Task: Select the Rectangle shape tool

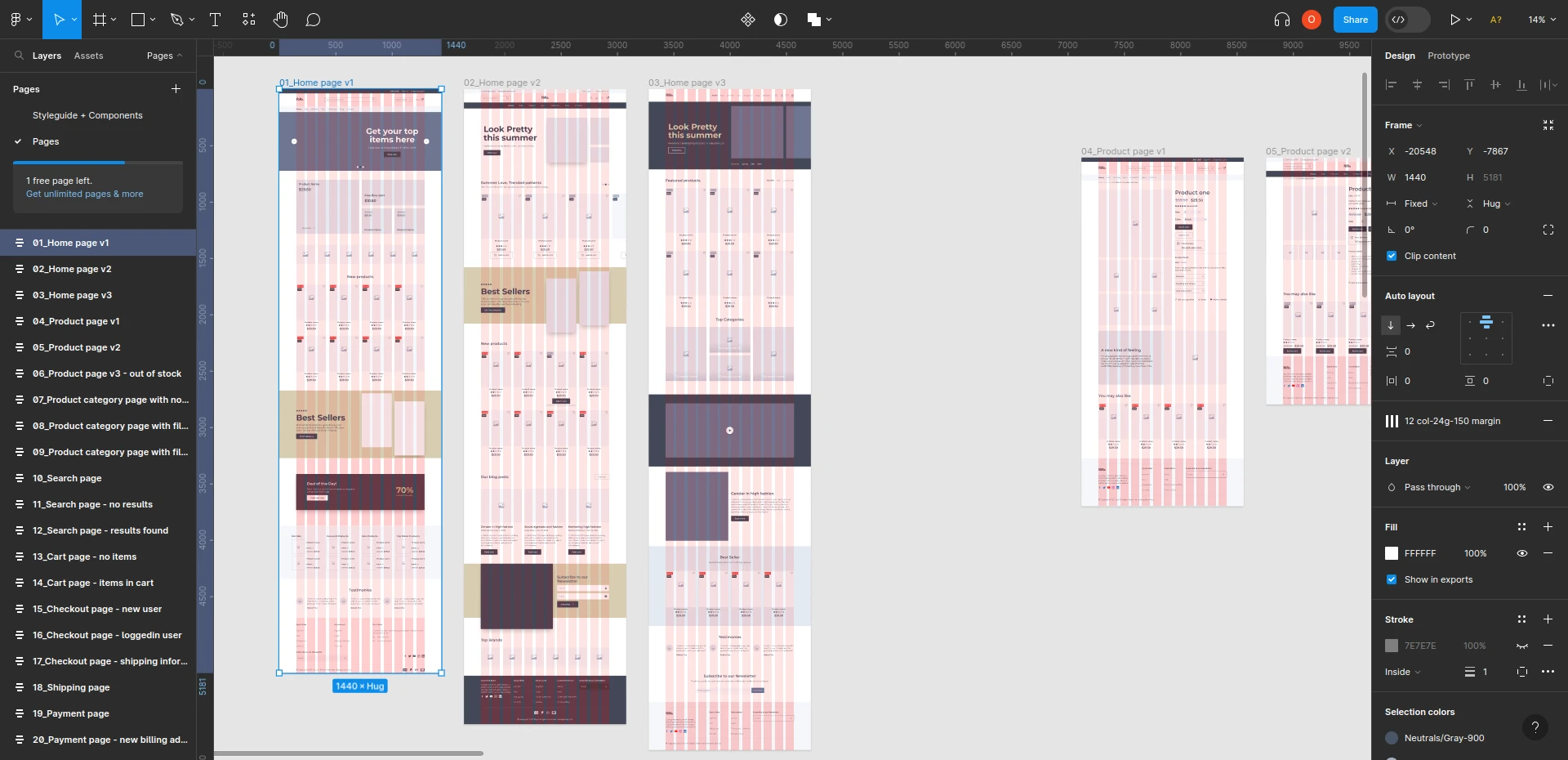Action: [136, 20]
